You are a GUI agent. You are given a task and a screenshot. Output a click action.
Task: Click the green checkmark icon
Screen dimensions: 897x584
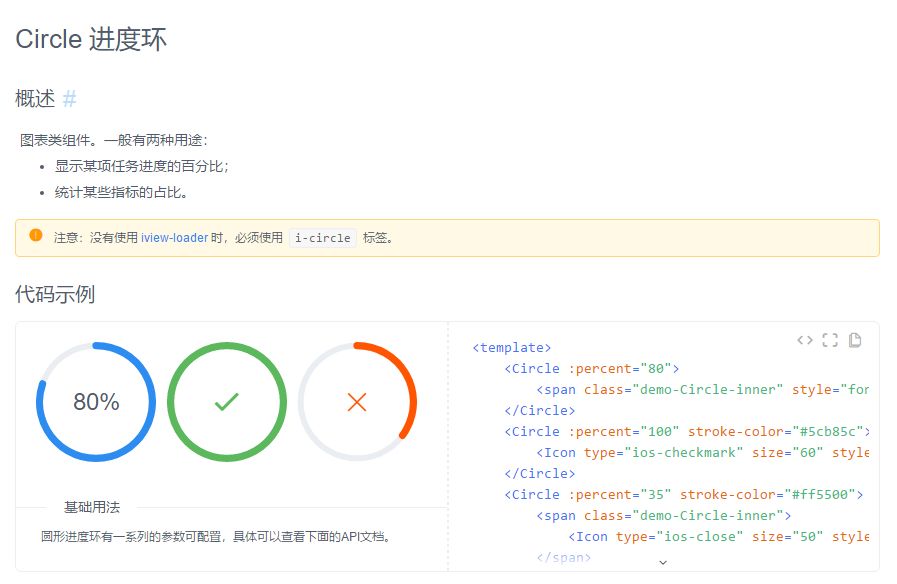pos(227,402)
